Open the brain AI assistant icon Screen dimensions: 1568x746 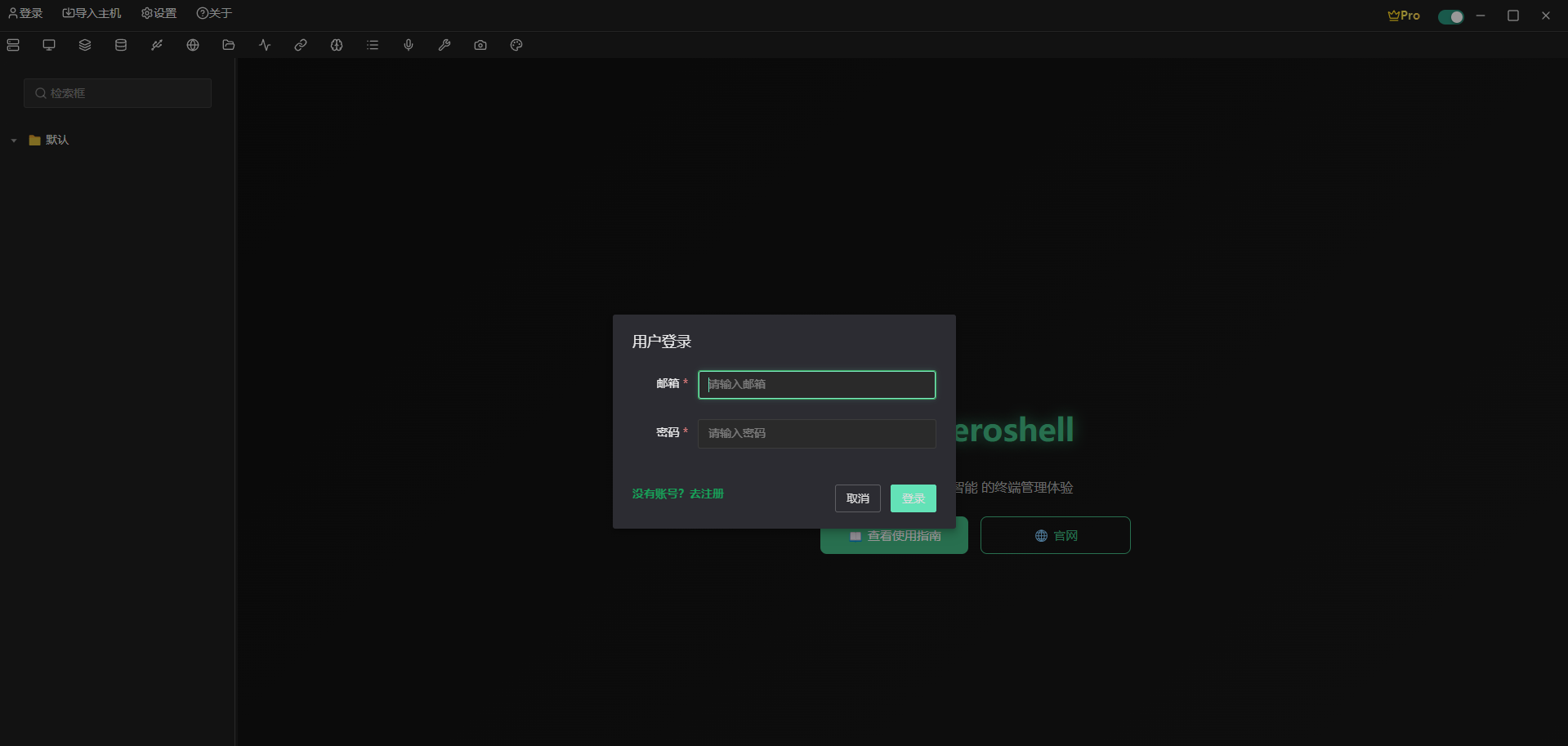point(337,45)
